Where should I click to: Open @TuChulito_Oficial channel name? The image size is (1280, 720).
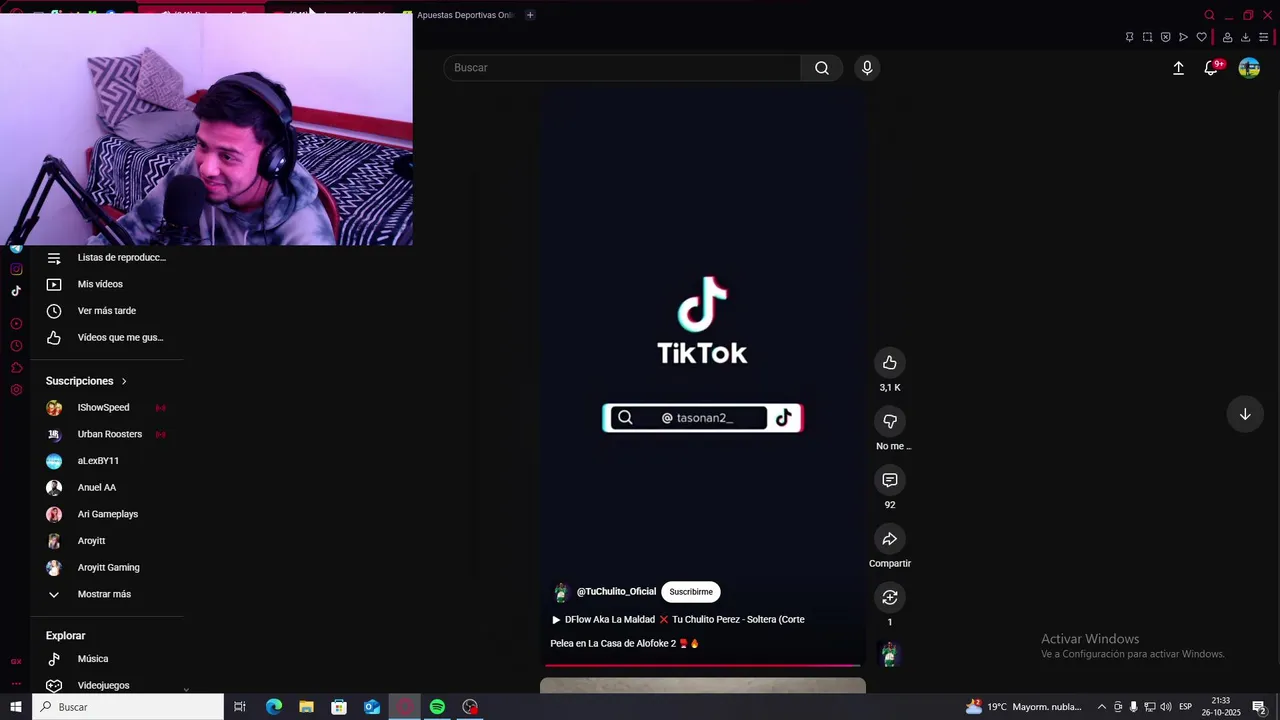pos(616,592)
